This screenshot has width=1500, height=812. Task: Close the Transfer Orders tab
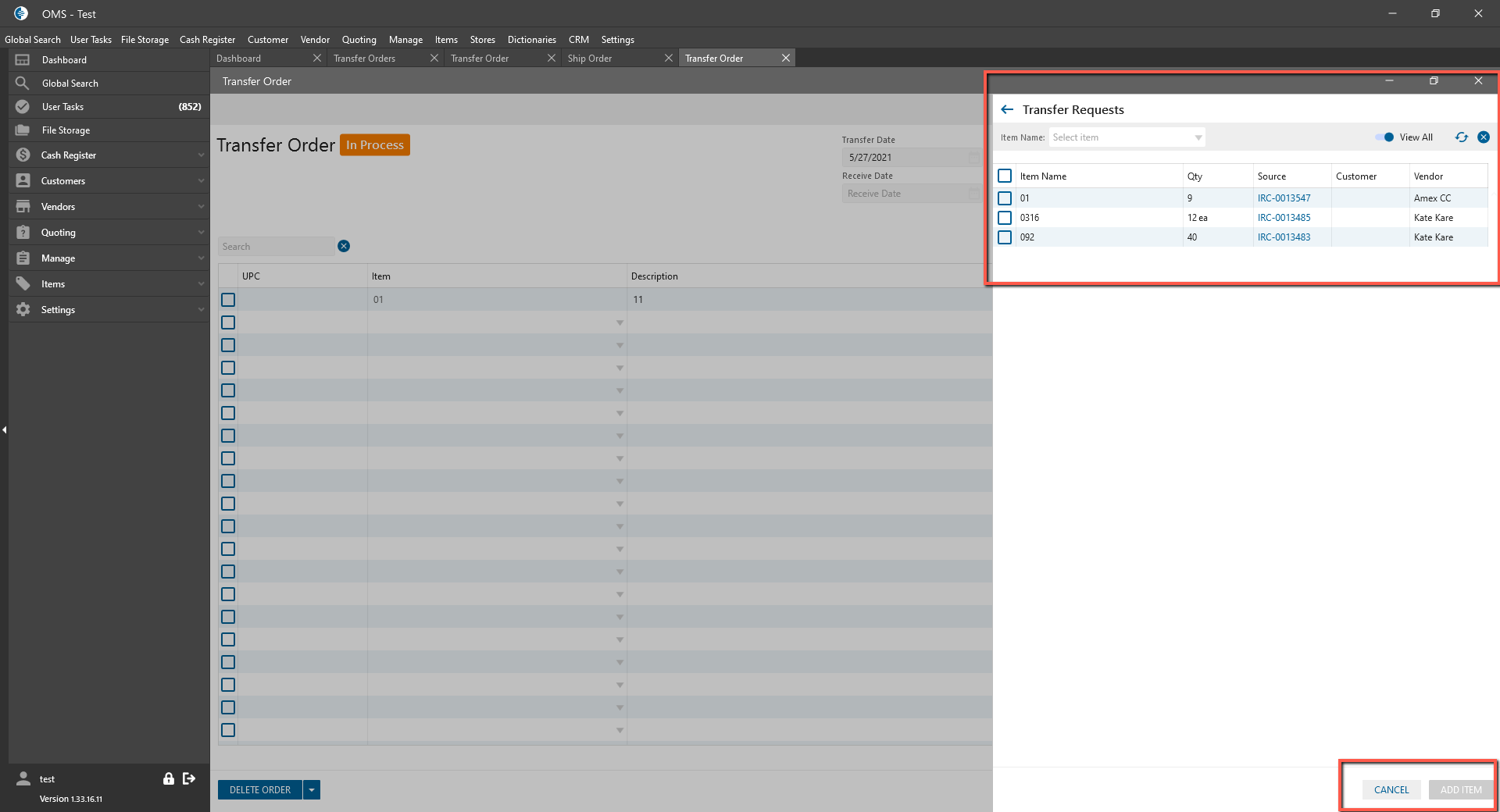point(434,59)
